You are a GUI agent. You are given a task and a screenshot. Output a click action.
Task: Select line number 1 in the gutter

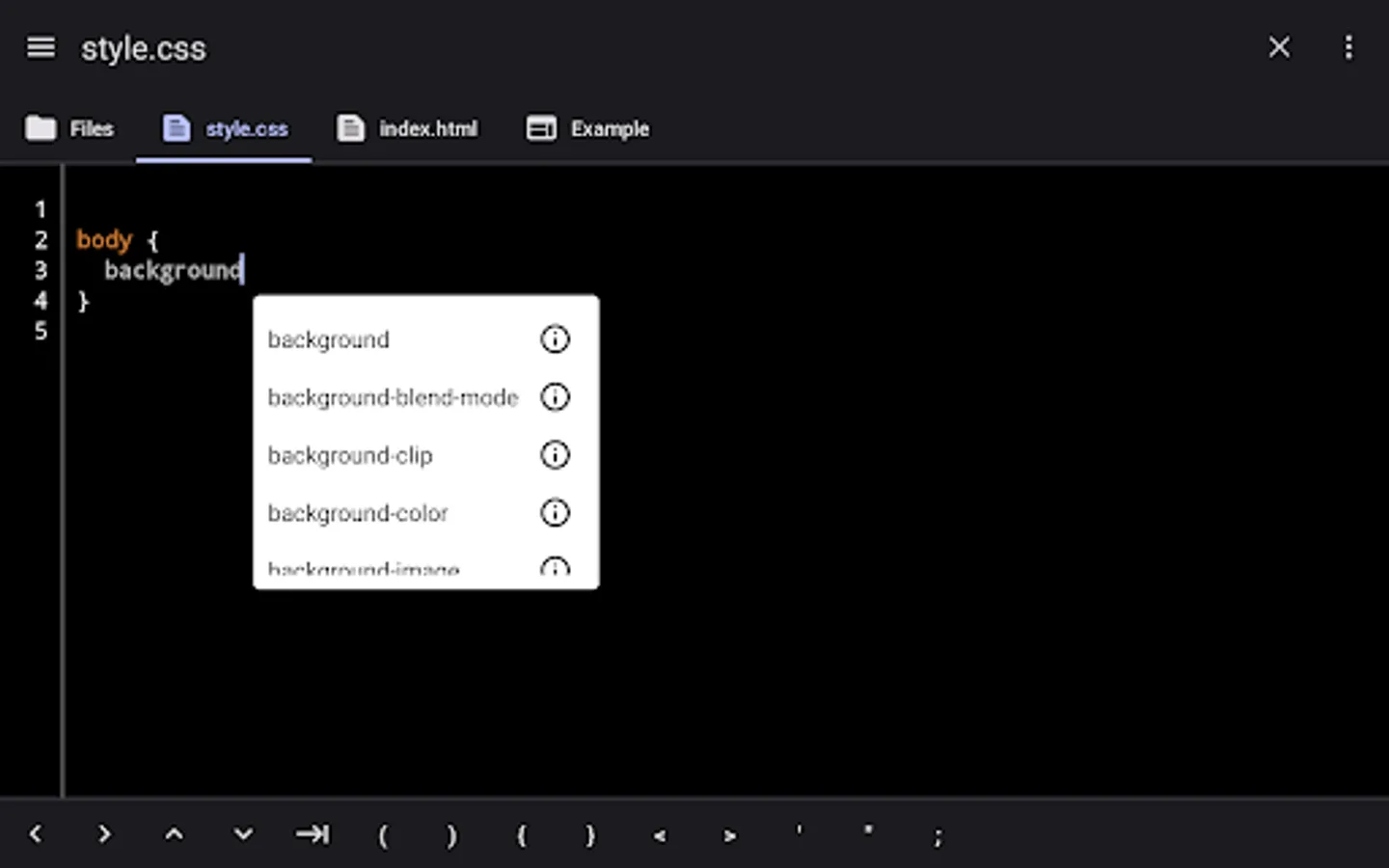click(x=41, y=209)
